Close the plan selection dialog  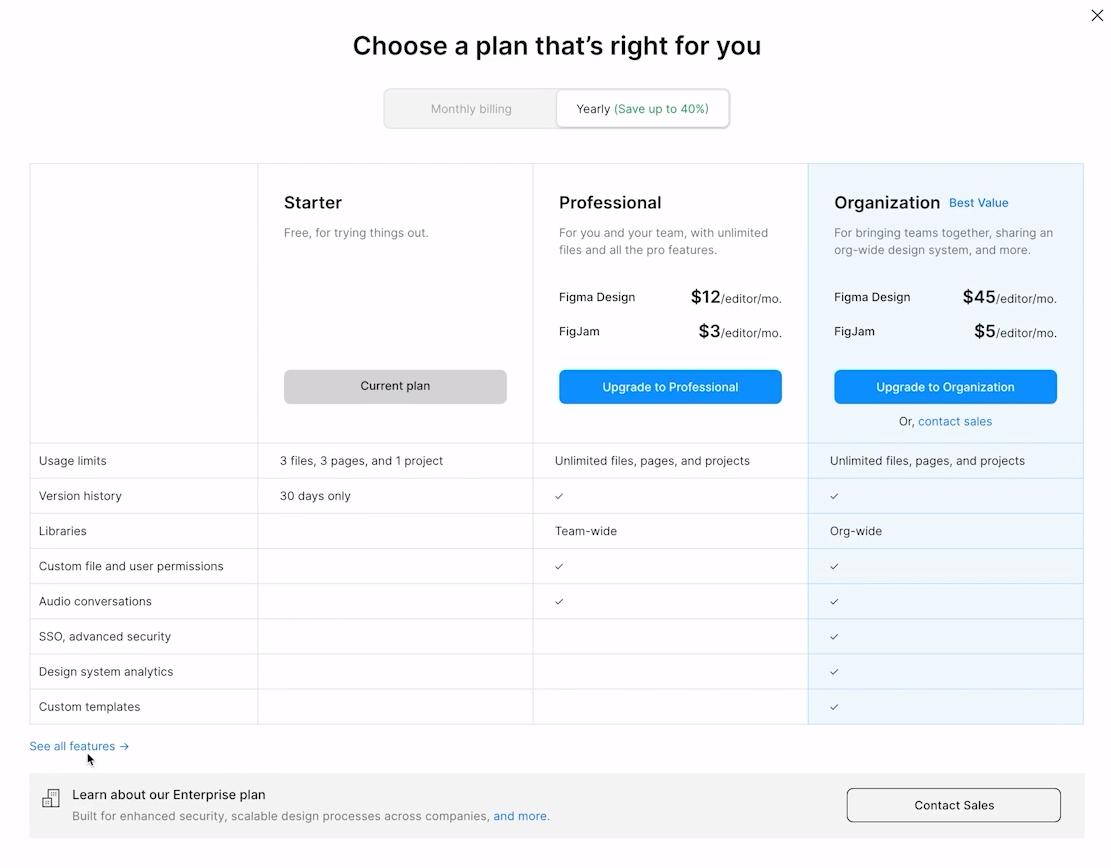tap(1097, 15)
